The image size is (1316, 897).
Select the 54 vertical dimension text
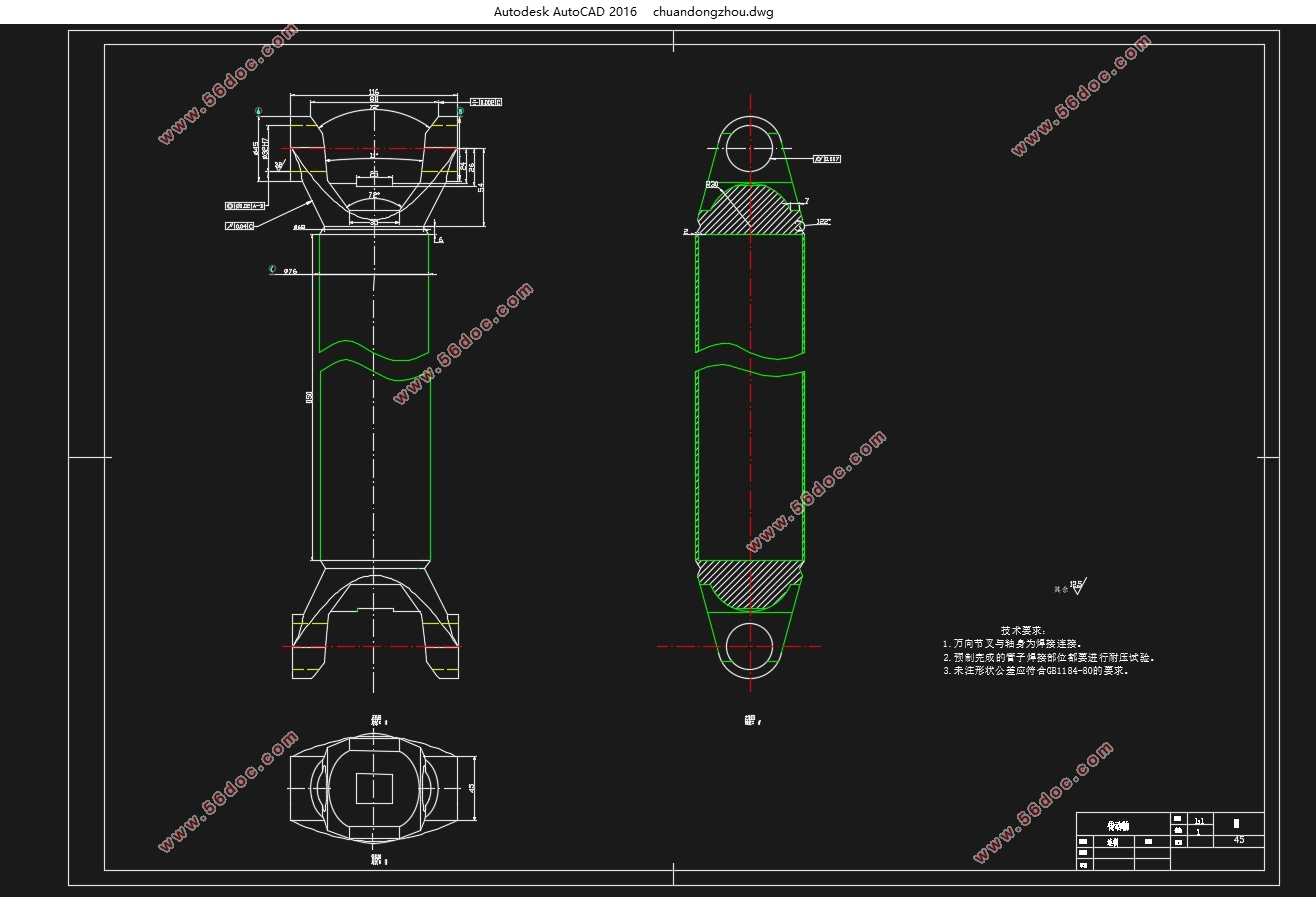pyautogui.click(x=481, y=187)
